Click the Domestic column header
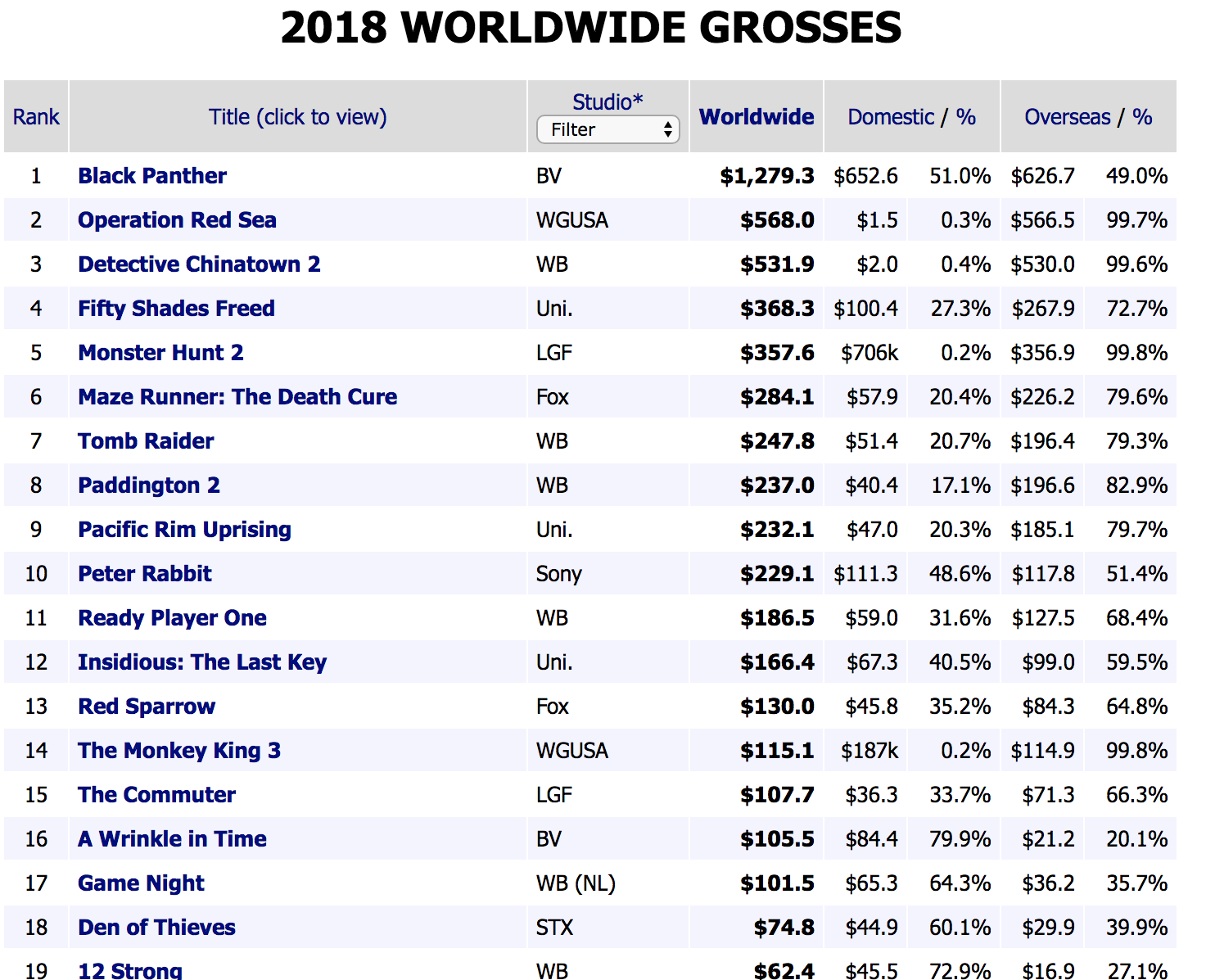The image size is (1206, 980). (892, 116)
